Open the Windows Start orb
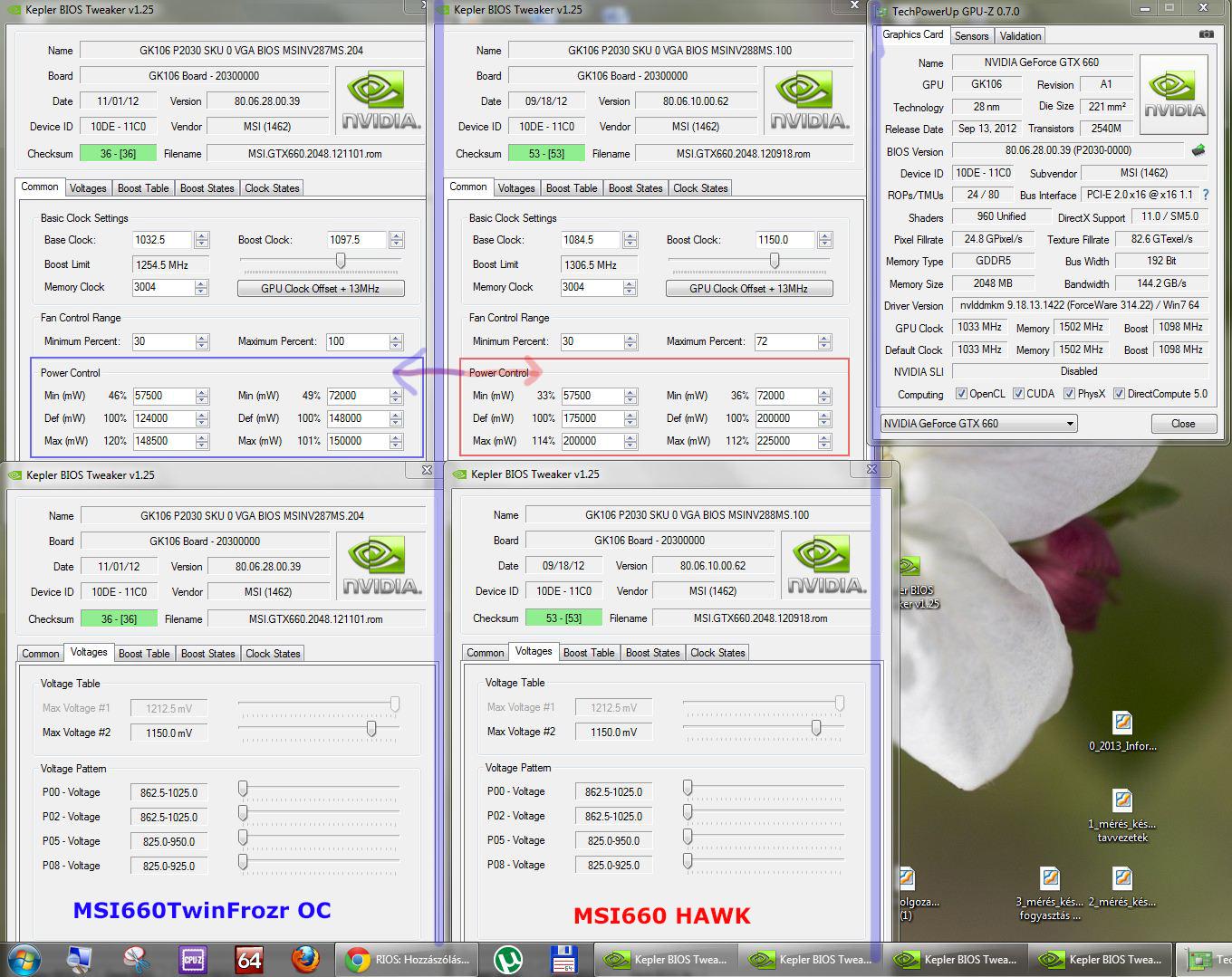The image size is (1232, 977). click(x=23, y=959)
